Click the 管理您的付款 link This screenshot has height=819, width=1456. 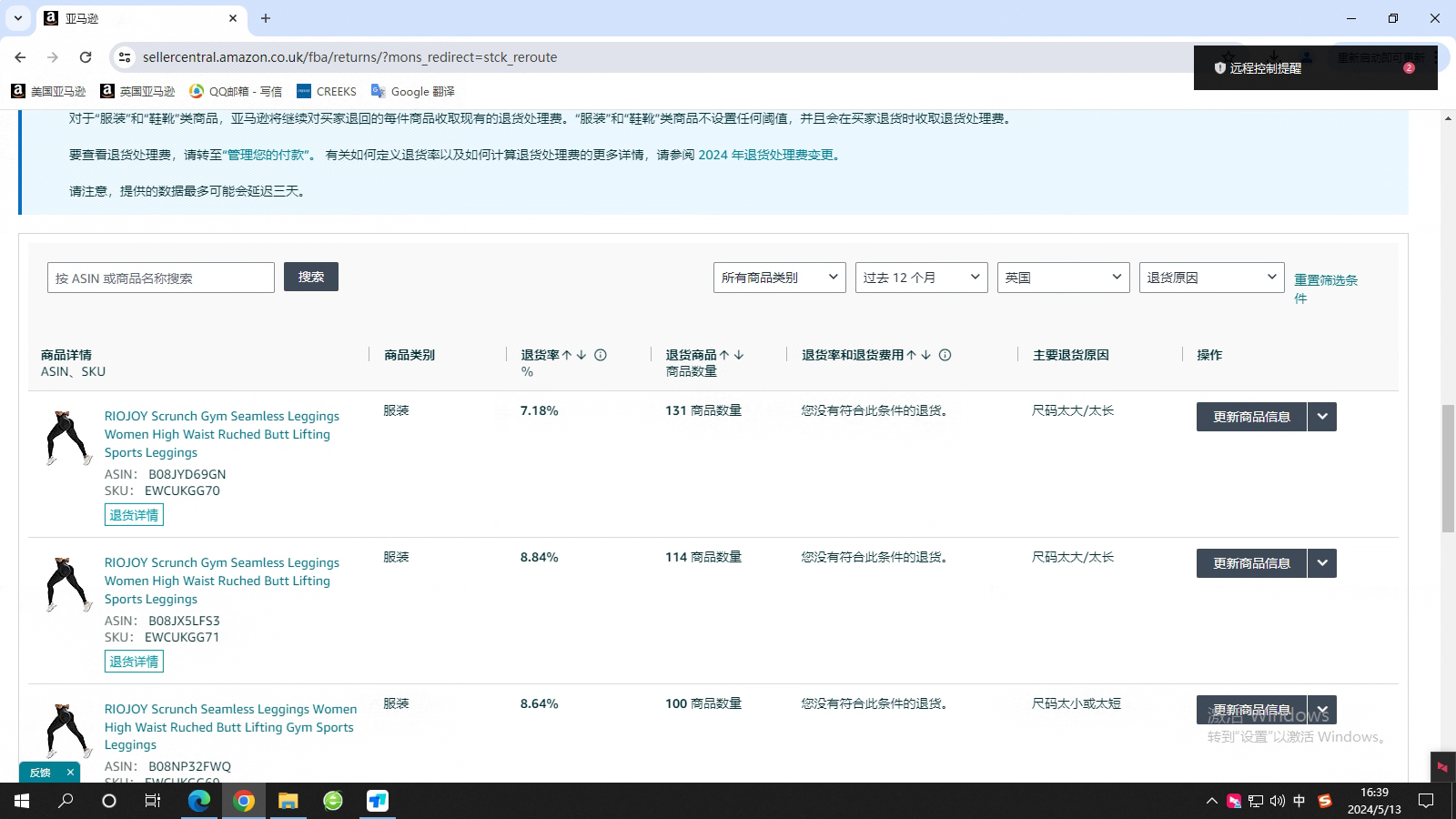268,155
